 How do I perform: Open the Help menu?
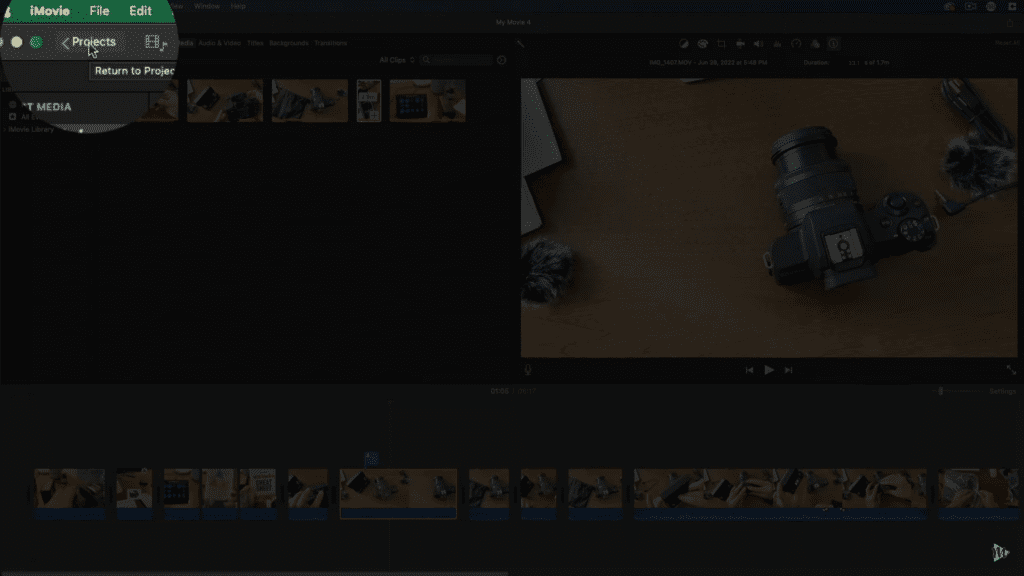coord(238,7)
